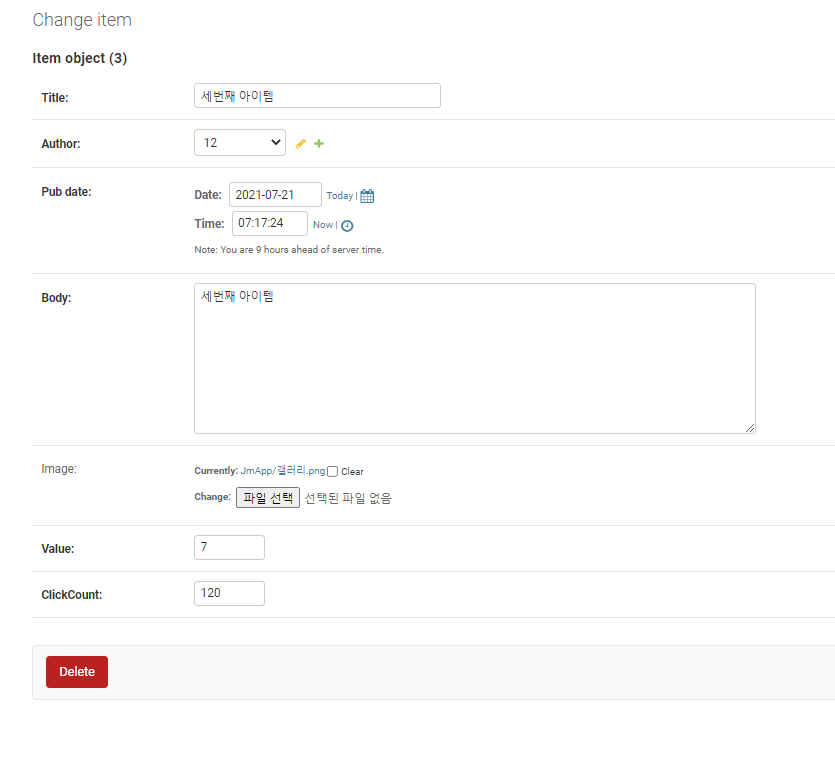Viewport: 835px width, 768px height.
Task: Click the pencil icon to edit selected author
Action: tap(300, 143)
